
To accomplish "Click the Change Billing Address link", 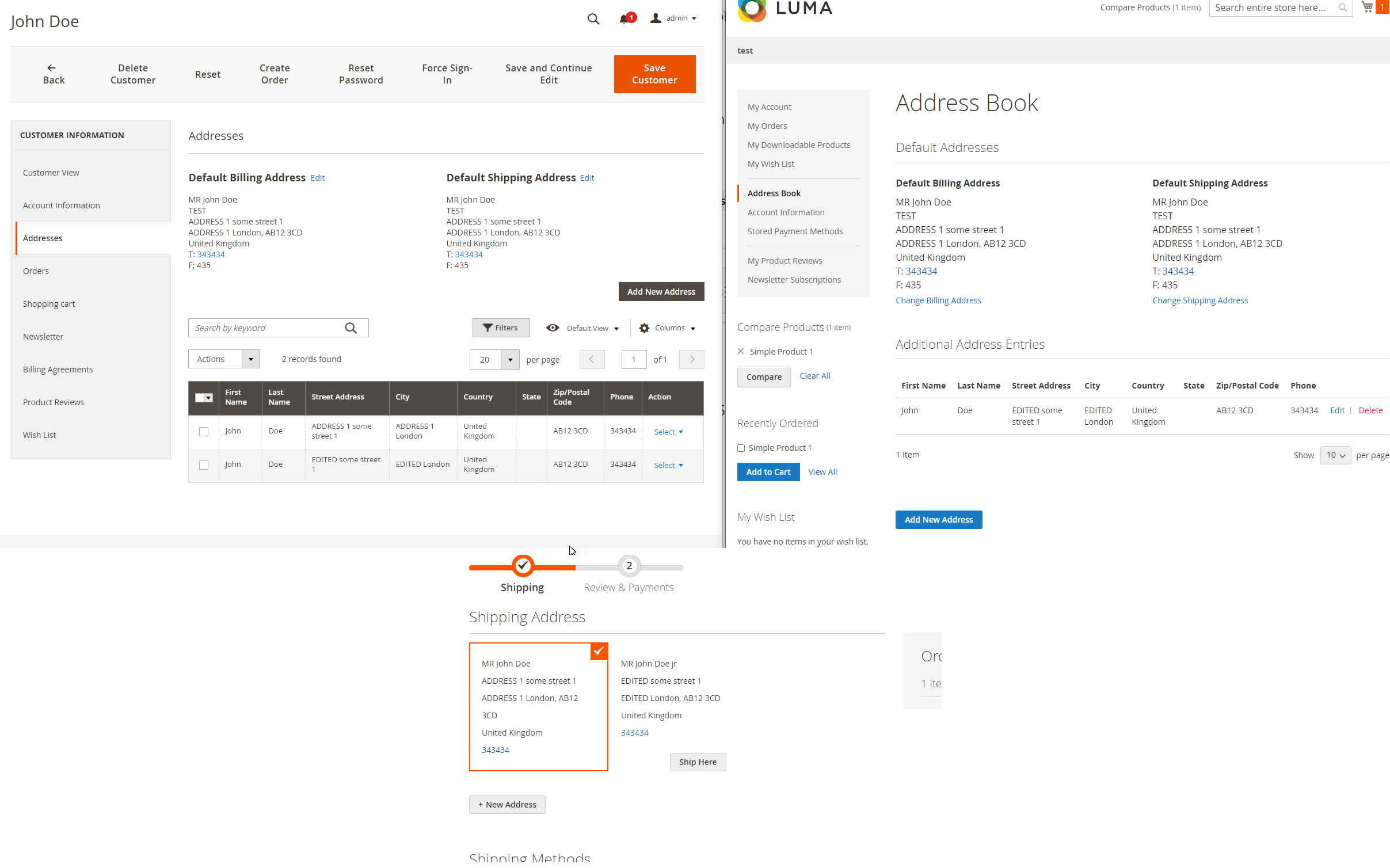I will click(938, 300).
